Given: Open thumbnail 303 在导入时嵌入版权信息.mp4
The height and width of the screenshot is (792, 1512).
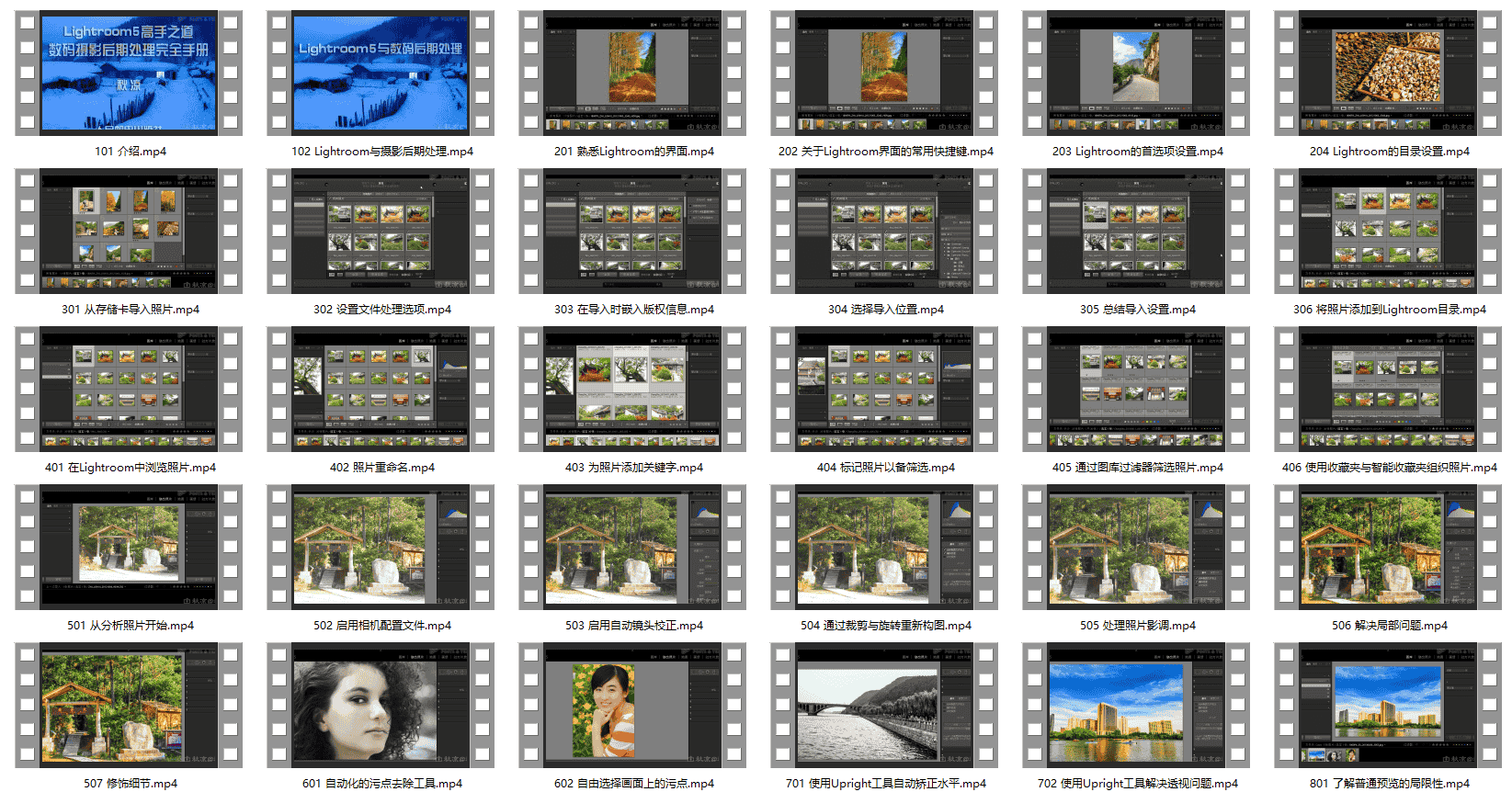Looking at the screenshot, I should pyautogui.click(x=632, y=232).
